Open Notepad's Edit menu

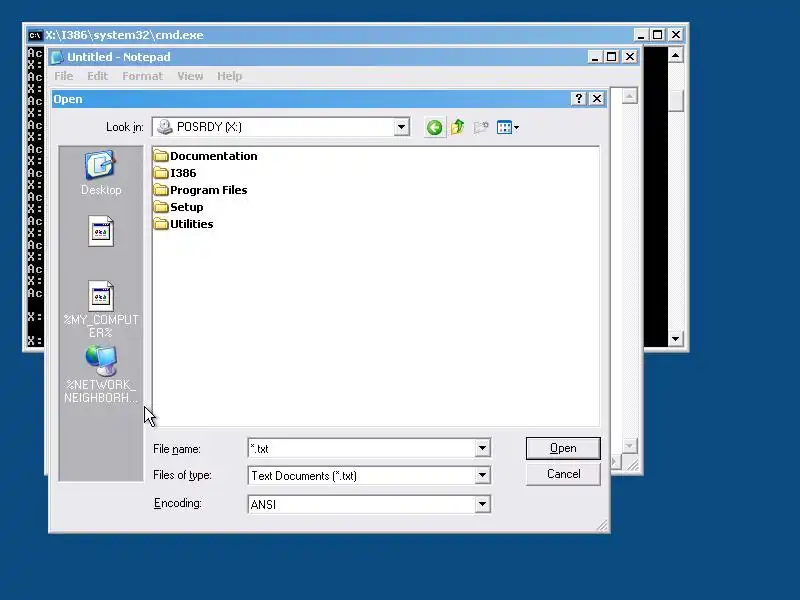[97, 76]
